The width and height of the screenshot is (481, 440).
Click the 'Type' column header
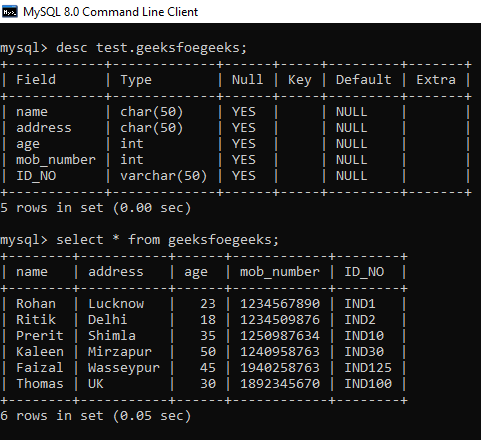click(136, 80)
